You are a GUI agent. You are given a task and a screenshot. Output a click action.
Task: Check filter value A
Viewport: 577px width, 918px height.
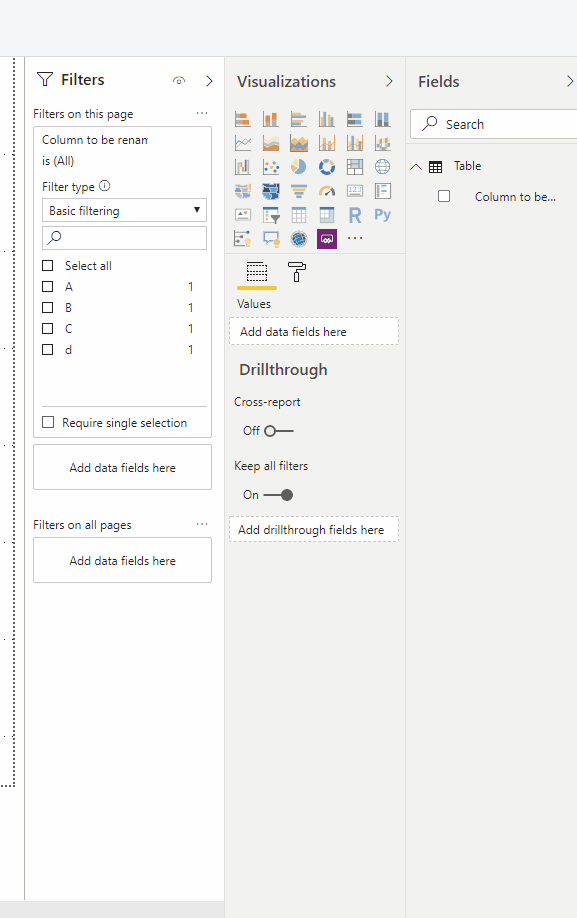click(48, 287)
